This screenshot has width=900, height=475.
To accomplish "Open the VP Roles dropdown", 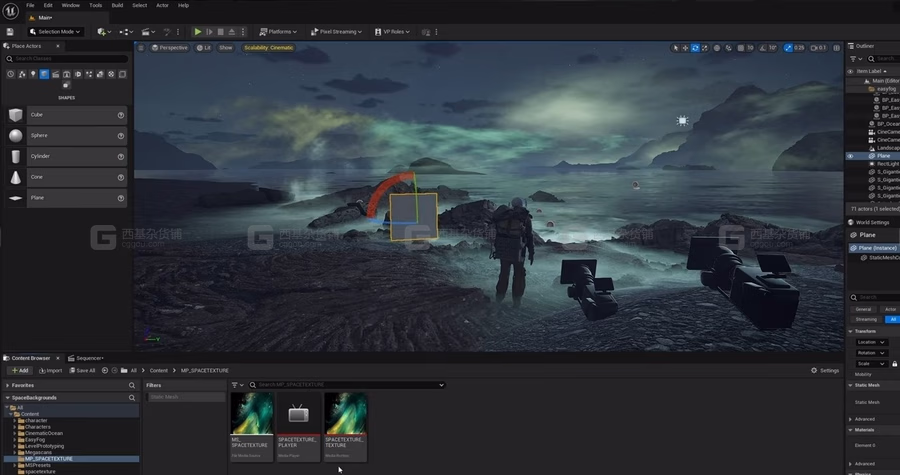I will [393, 32].
